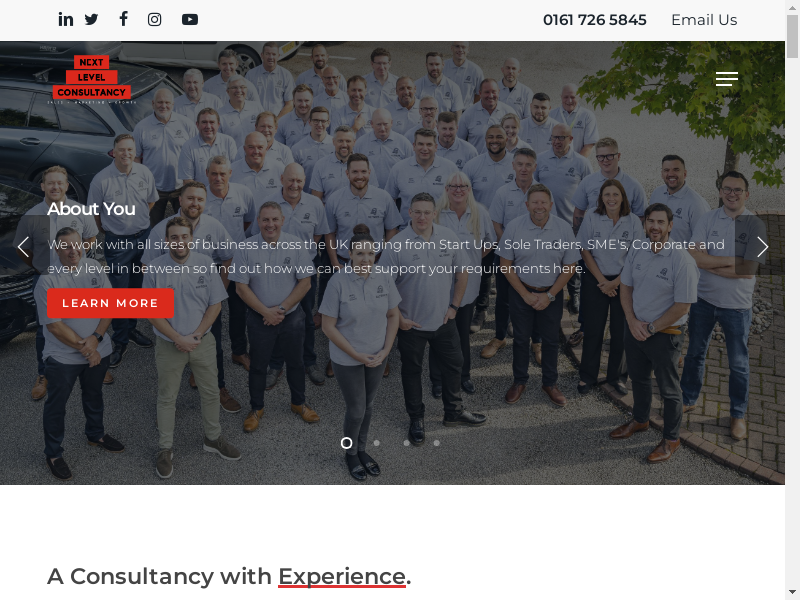Advance to the next slide arrow

click(x=762, y=247)
